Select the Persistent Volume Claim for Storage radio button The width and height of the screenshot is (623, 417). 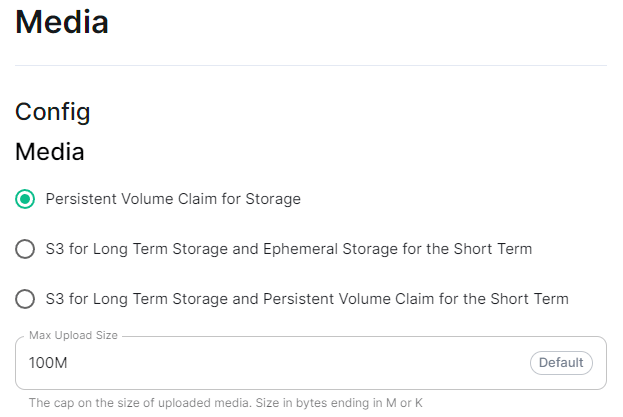(x=25, y=199)
